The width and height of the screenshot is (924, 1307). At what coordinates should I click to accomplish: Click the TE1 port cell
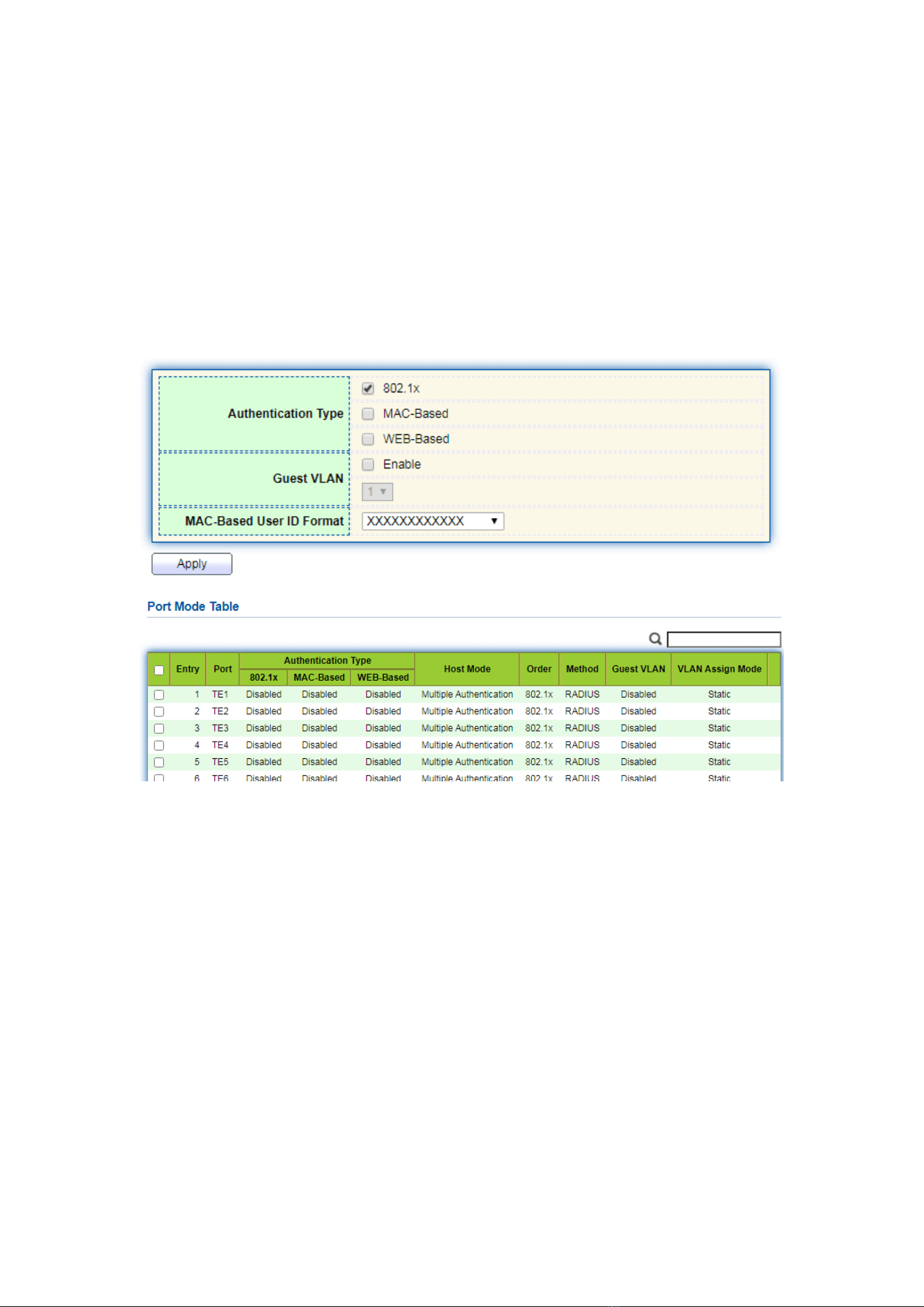click(x=220, y=695)
